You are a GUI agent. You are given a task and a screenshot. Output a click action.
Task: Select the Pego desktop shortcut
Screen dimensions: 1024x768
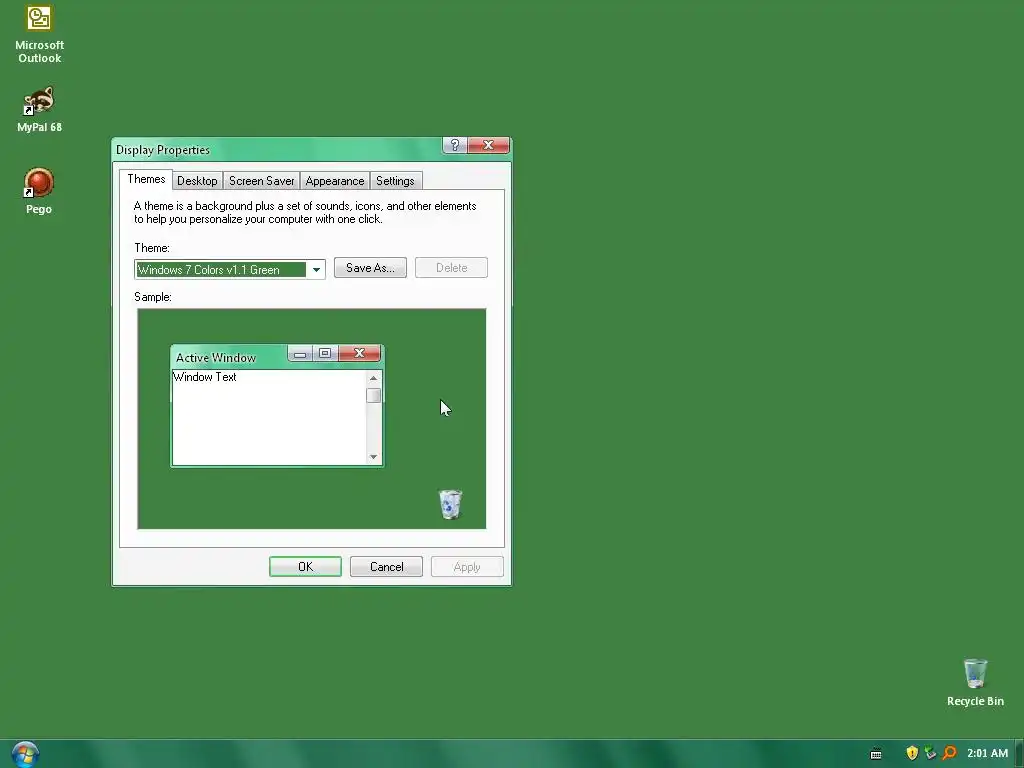[x=39, y=191]
